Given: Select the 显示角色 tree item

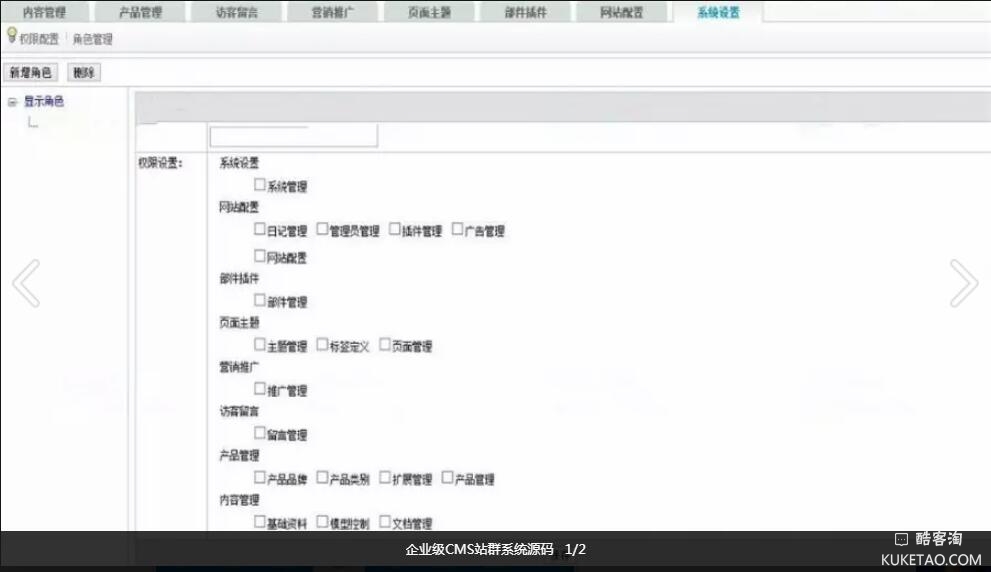Looking at the screenshot, I should (44, 101).
